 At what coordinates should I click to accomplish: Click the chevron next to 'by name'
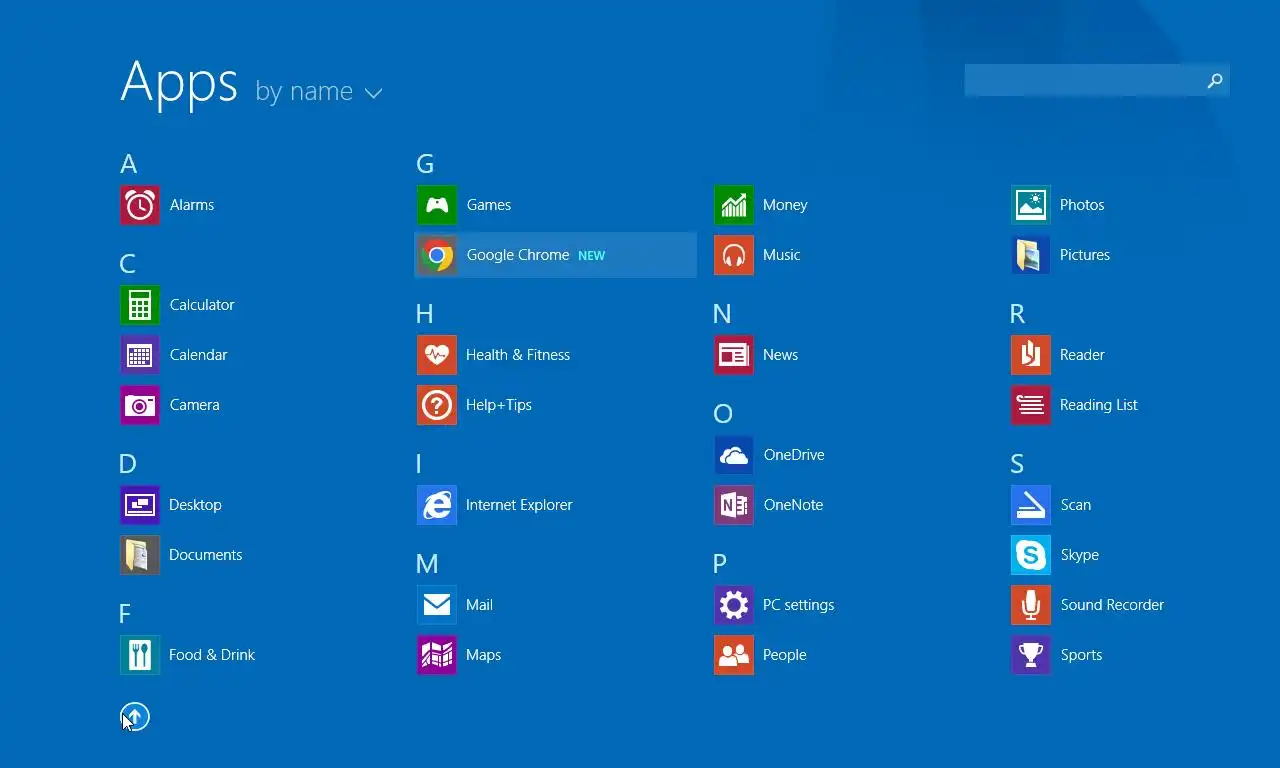[373, 94]
